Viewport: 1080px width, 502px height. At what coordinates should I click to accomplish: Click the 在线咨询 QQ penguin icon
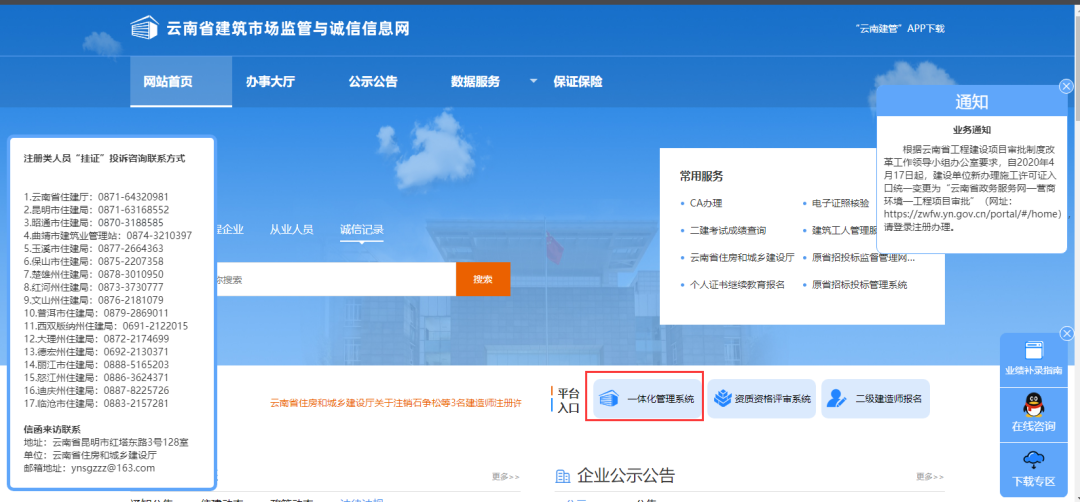(x=1034, y=407)
